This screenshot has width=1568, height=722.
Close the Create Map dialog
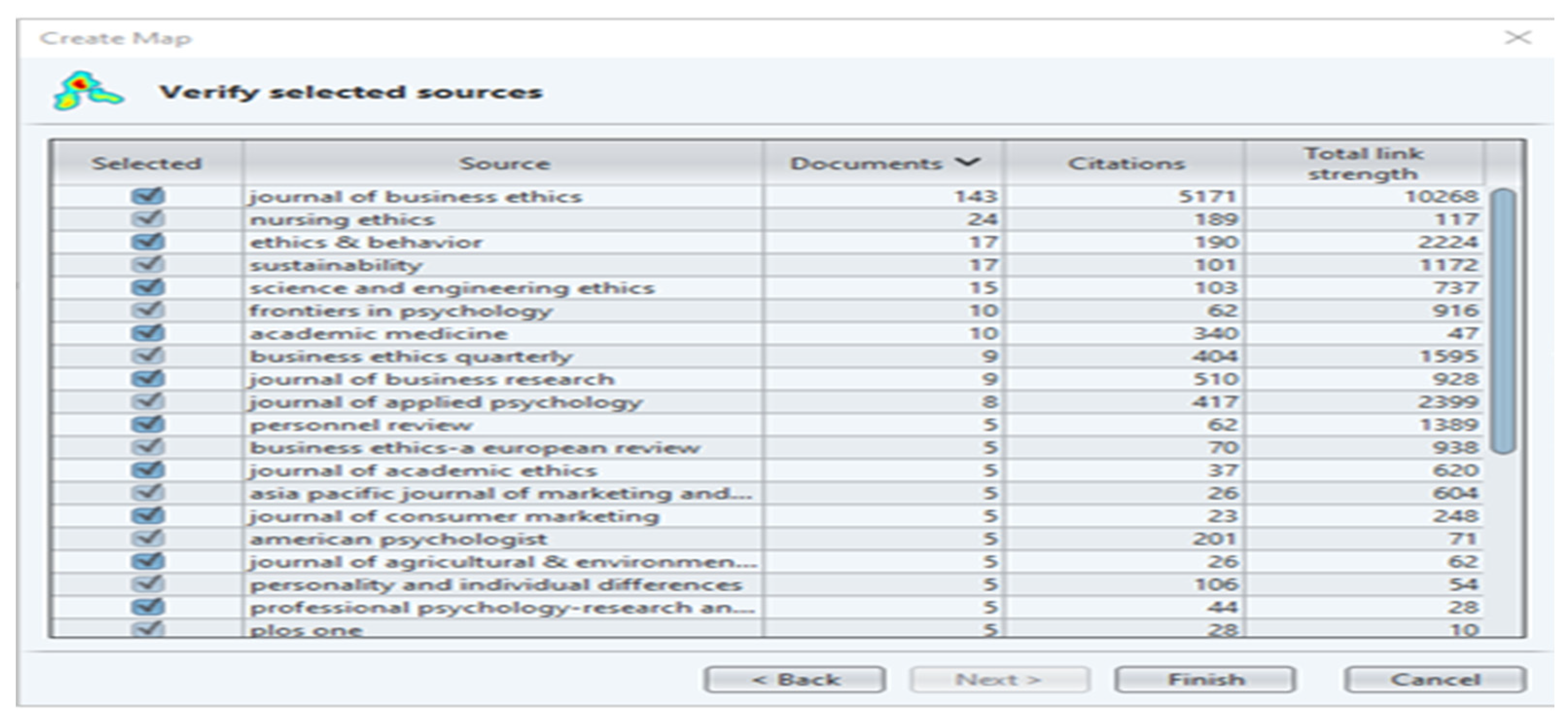(x=1517, y=38)
